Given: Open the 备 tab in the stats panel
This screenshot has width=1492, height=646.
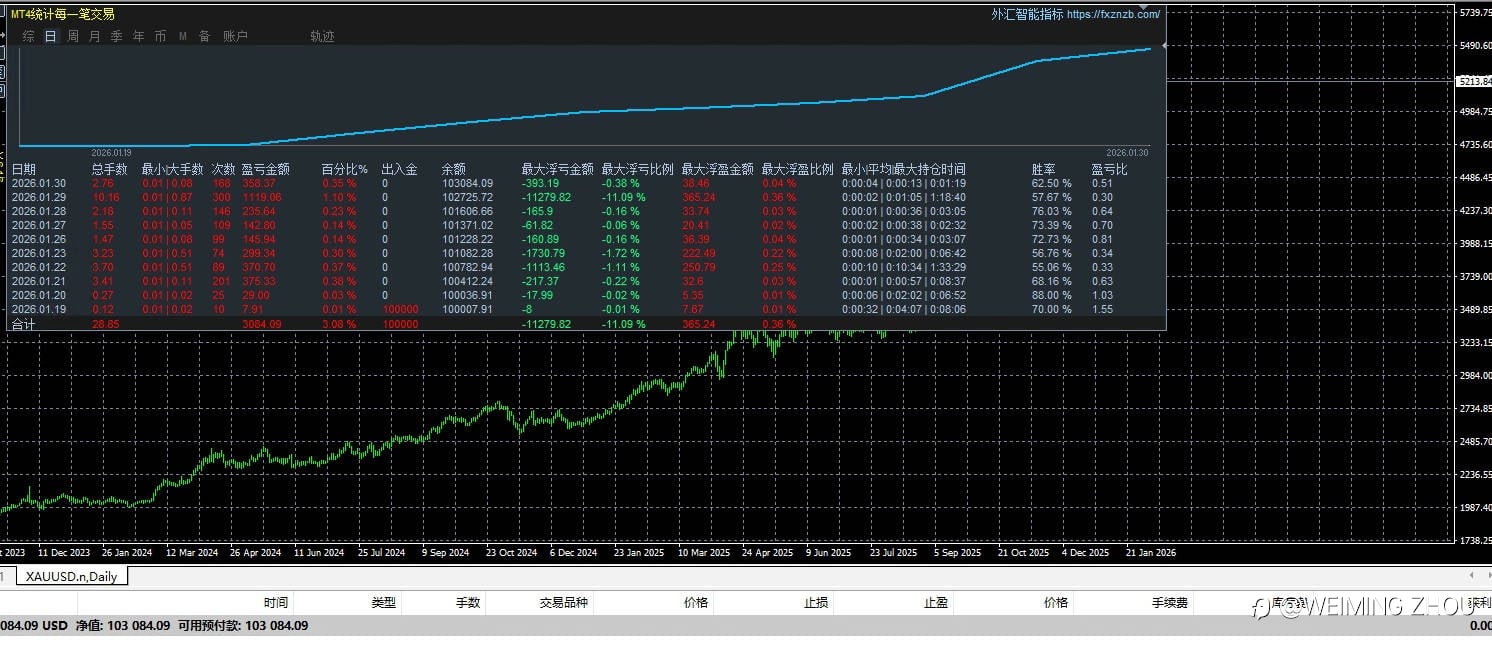Looking at the screenshot, I should click(204, 36).
